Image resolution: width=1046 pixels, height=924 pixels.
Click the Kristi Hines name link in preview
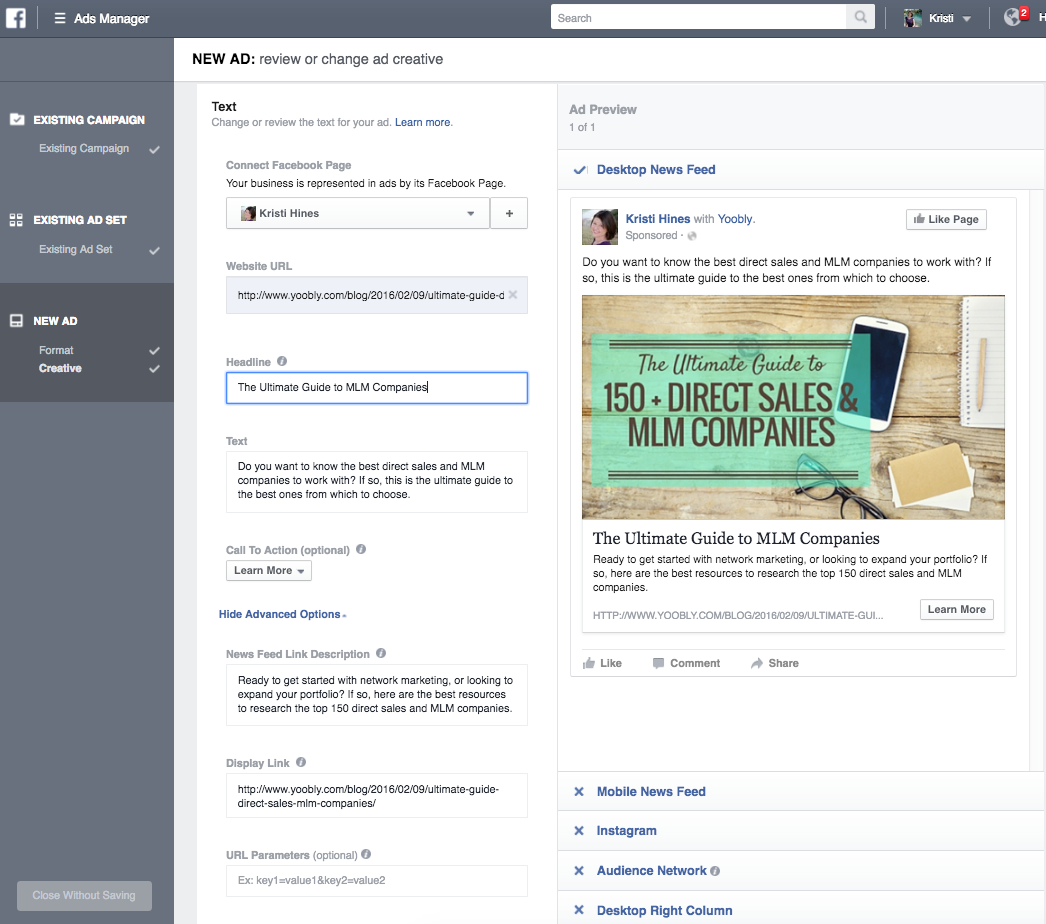658,219
